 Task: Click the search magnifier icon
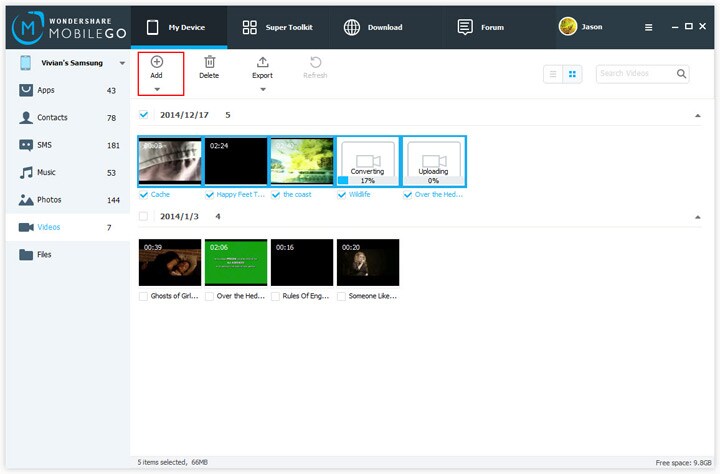[681, 73]
